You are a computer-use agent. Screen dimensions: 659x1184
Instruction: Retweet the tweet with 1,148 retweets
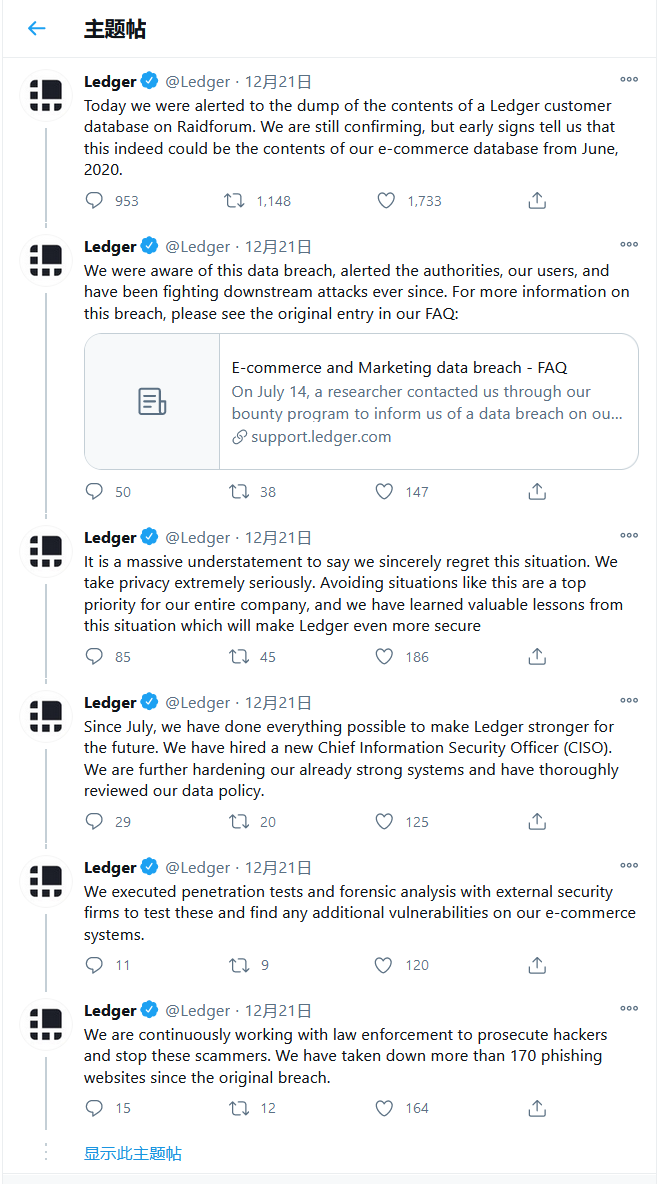point(235,201)
